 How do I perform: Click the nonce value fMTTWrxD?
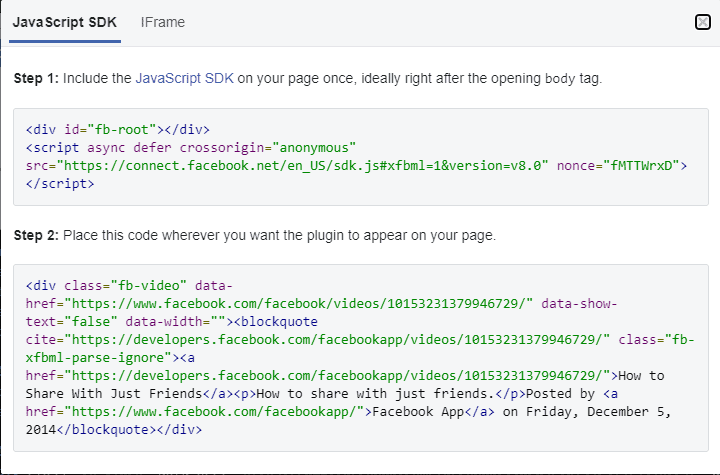click(641, 165)
